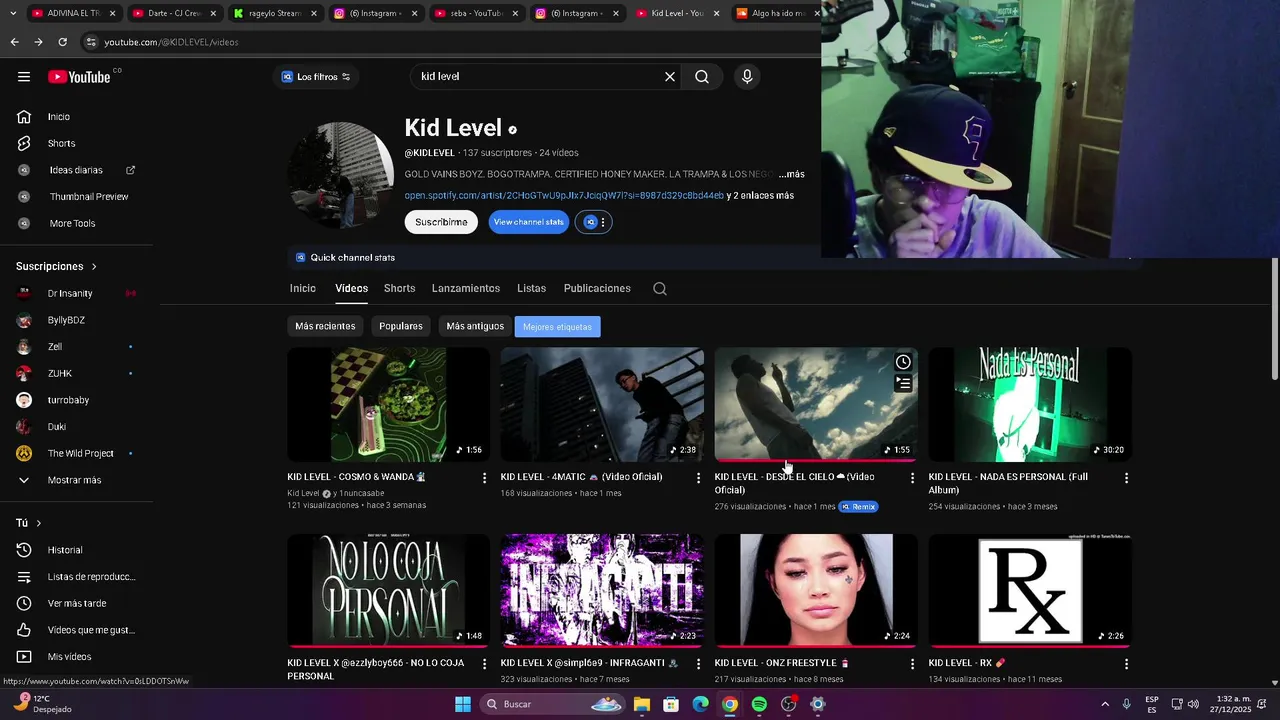Search within channel using magnifier icon
1280x720 pixels.
tap(660, 289)
